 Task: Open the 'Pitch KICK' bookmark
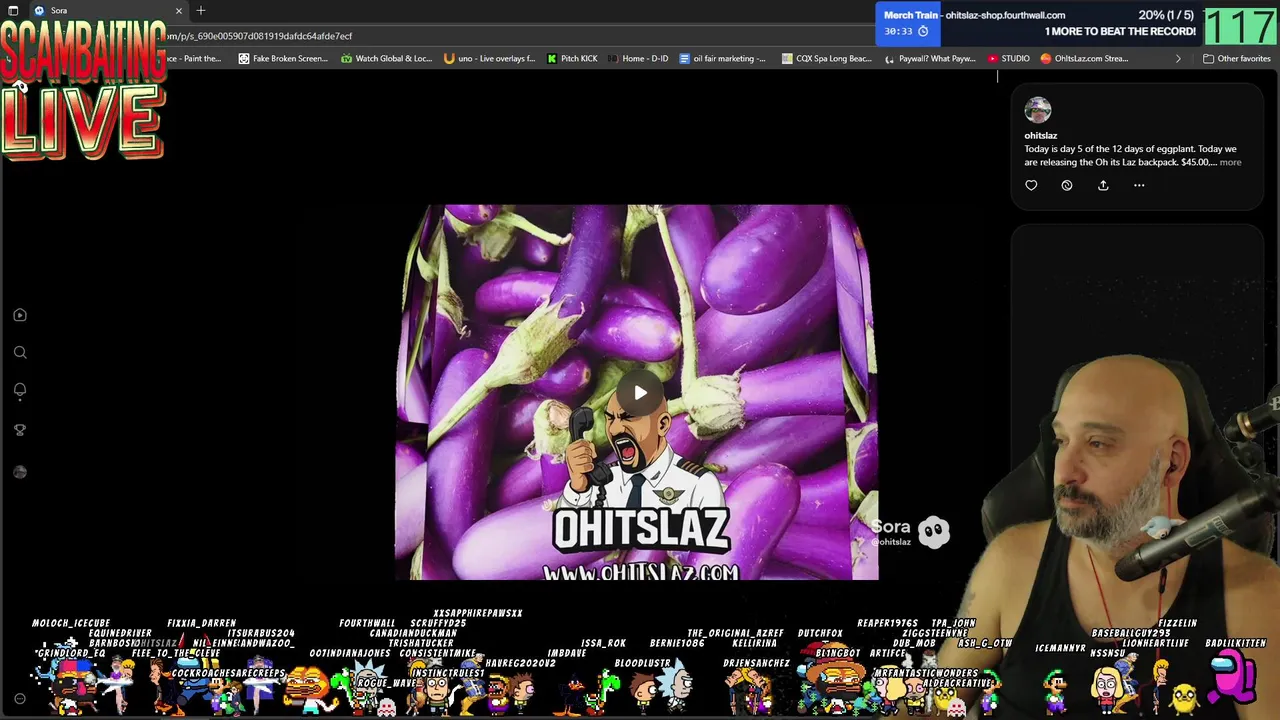(x=572, y=58)
